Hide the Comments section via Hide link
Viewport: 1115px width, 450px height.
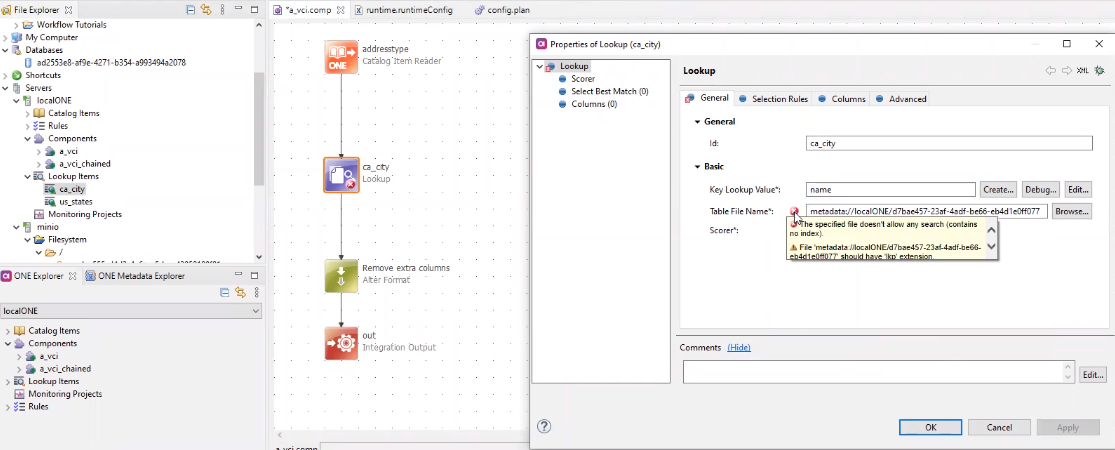[738, 347]
